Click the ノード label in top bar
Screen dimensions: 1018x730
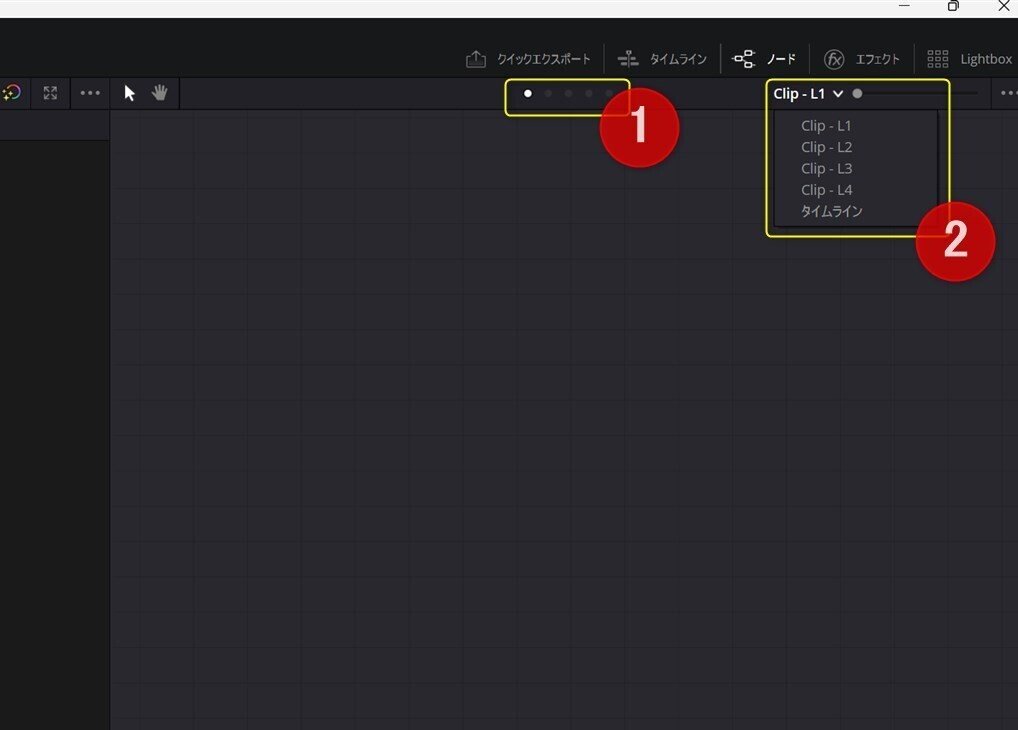point(781,59)
